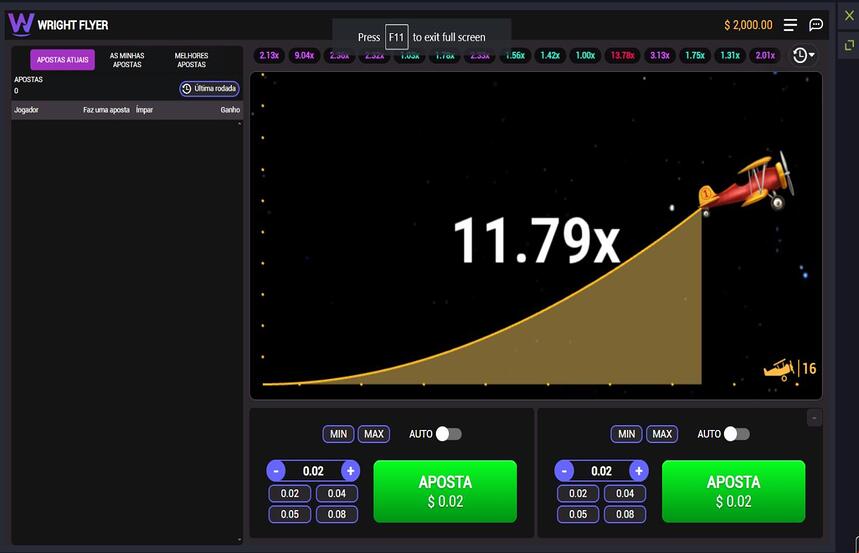The height and width of the screenshot is (553, 859).
Task: Open the round history dropdown clock icon
Action: click(804, 55)
